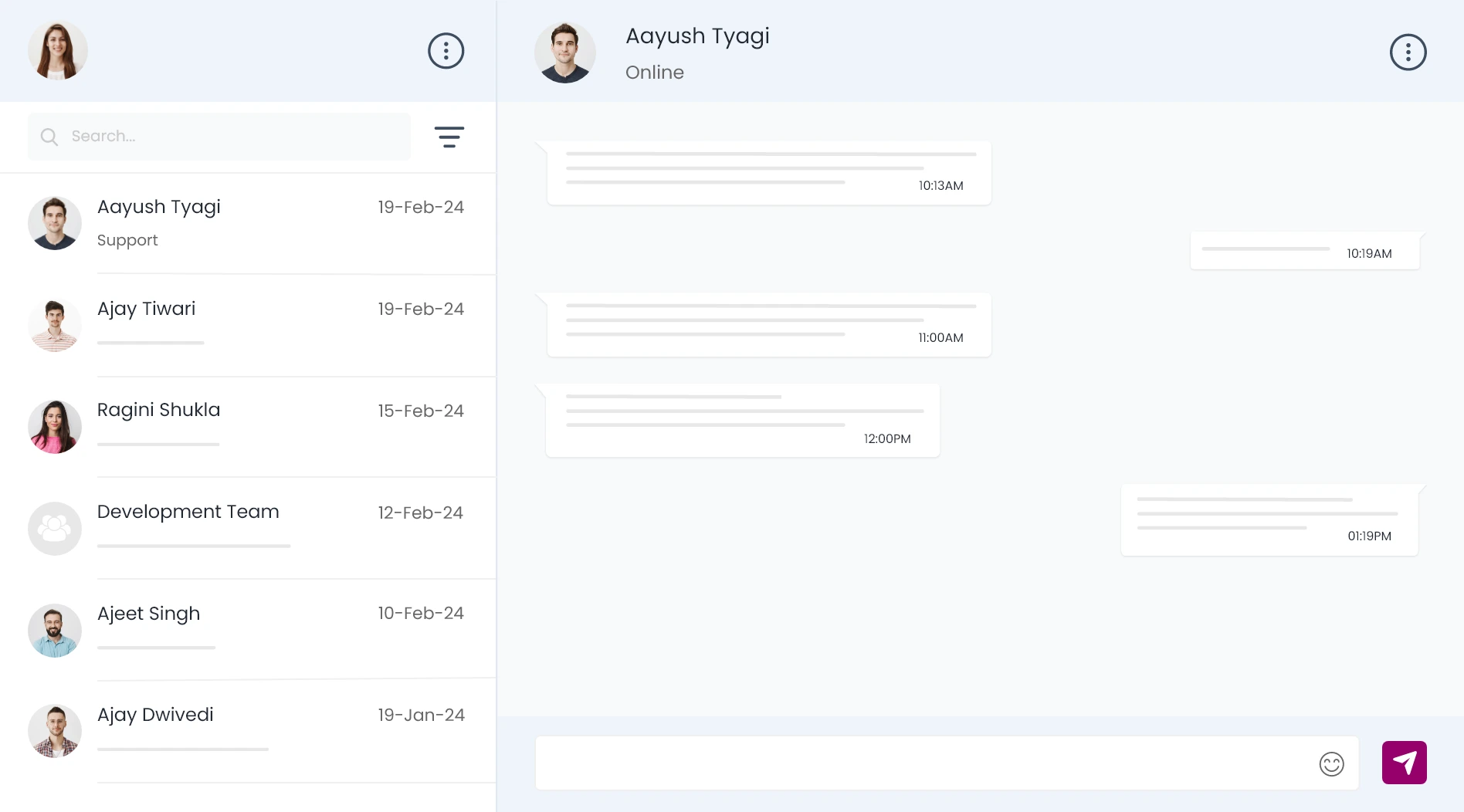
Task: Click the sent message at 01:19PM
Action: 1269,519
